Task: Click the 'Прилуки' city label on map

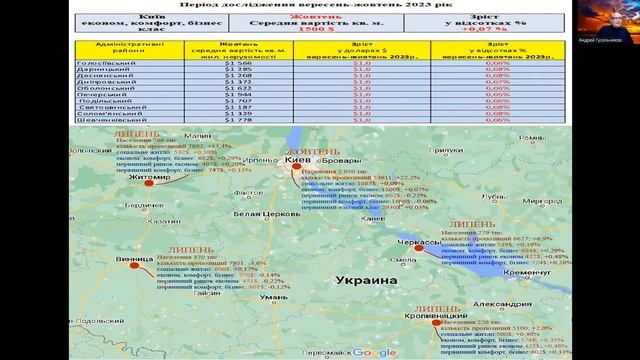Action: pyautogui.click(x=446, y=150)
